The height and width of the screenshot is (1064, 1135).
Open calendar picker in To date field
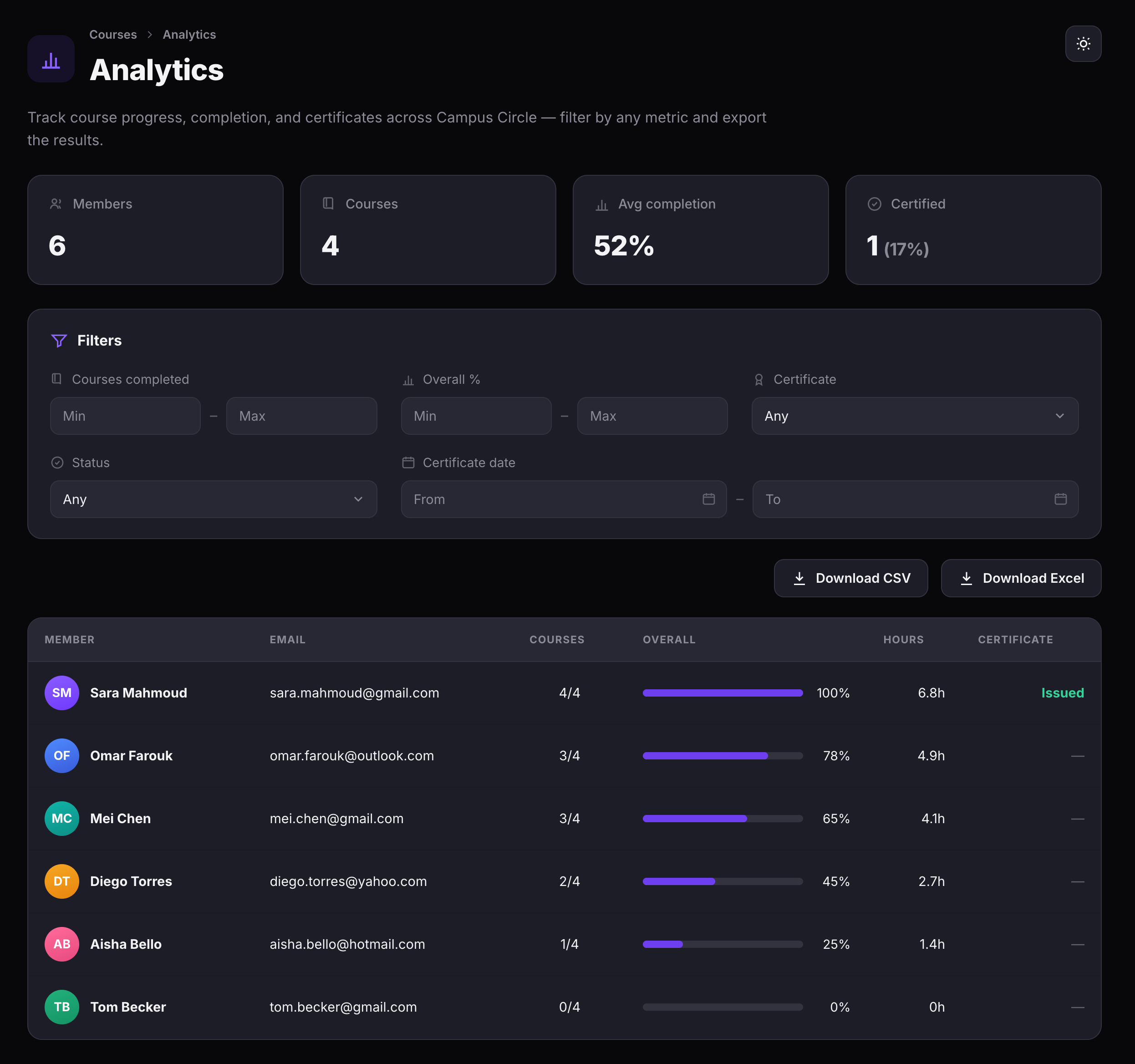point(1060,499)
